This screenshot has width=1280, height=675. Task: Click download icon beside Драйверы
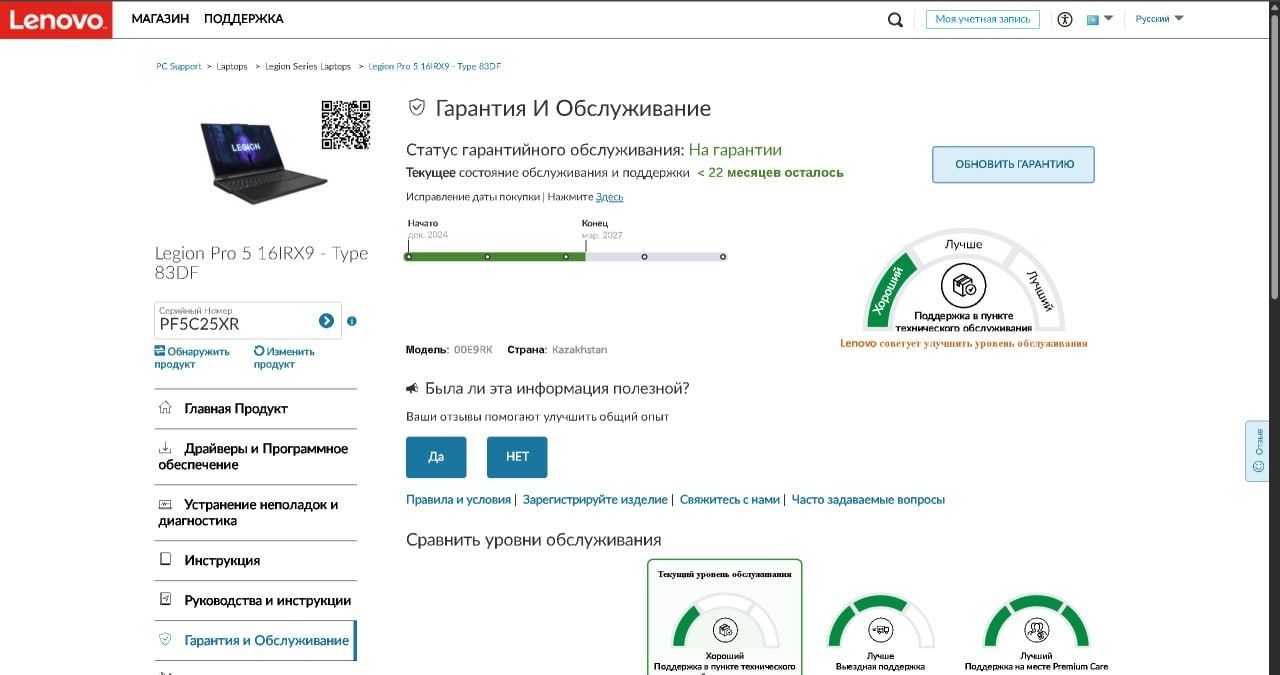click(x=165, y=449)
